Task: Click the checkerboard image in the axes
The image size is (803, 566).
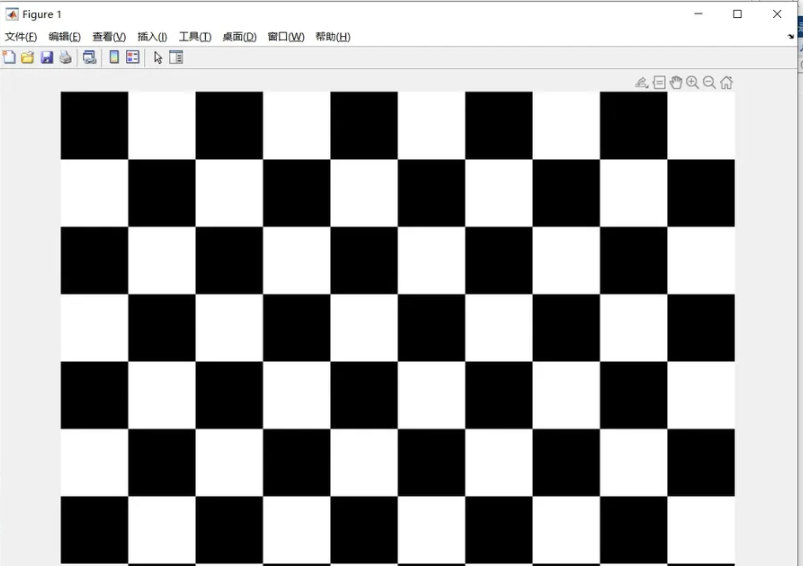Action: click(x=397, y=328)
